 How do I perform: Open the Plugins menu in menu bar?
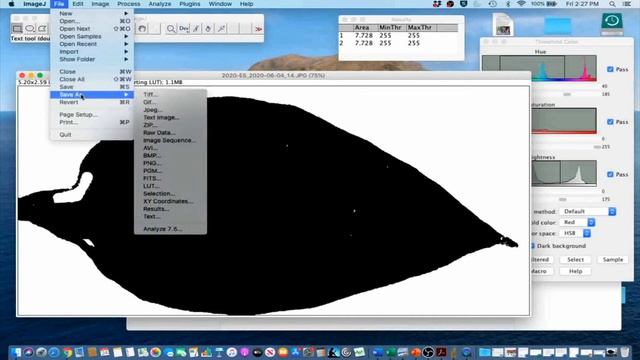tap(190, 4)
